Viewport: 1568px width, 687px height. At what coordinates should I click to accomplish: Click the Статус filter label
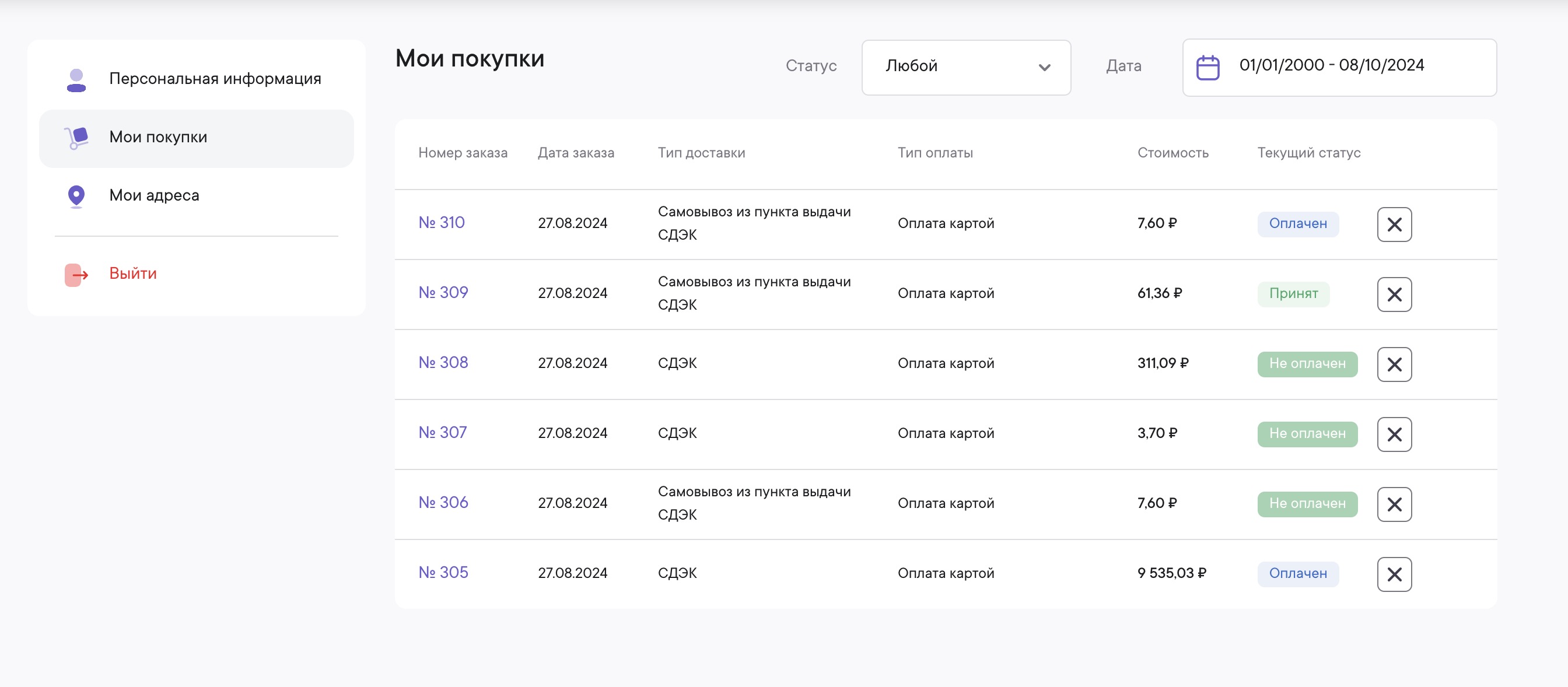tap(811, 66)
